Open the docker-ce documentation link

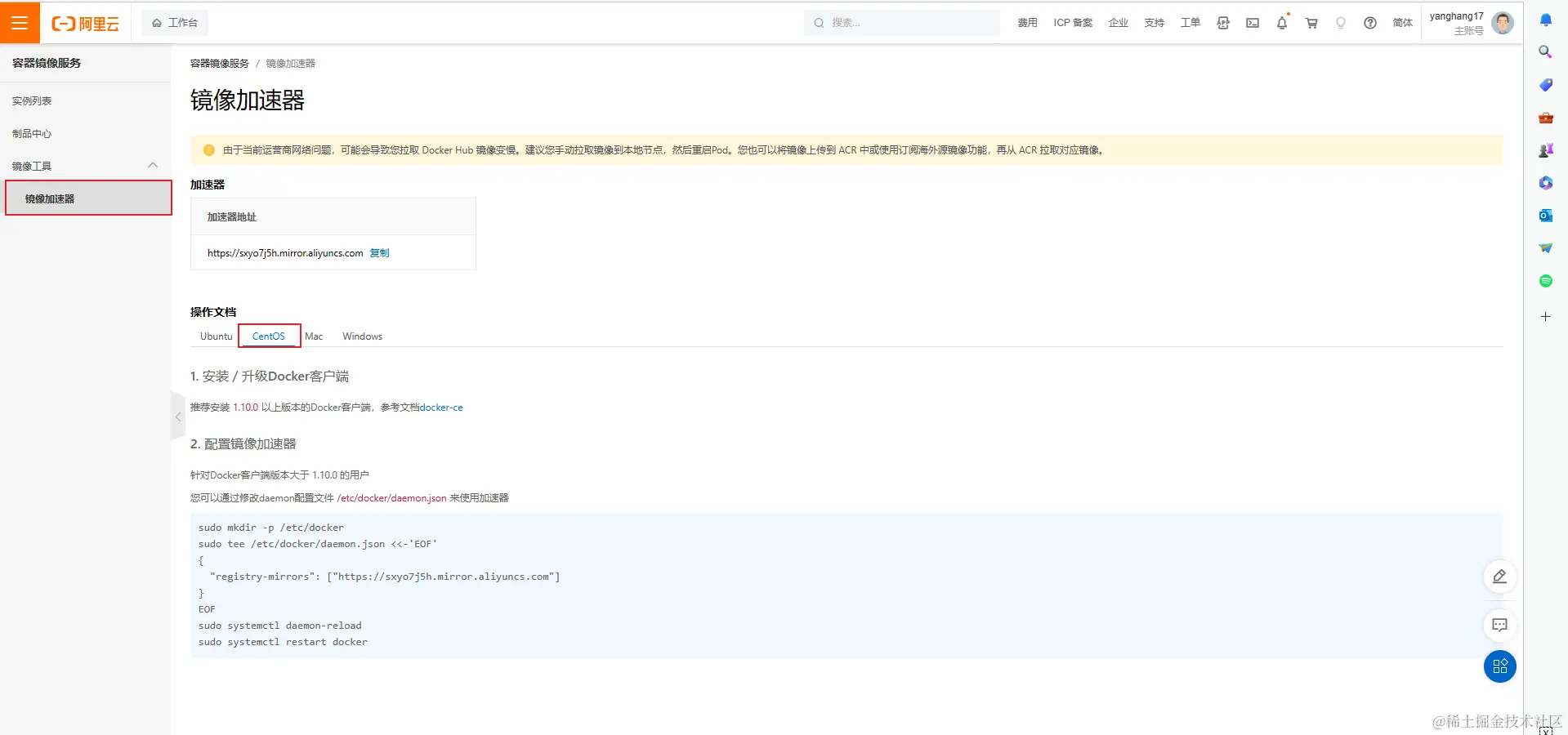pos(441,408)
